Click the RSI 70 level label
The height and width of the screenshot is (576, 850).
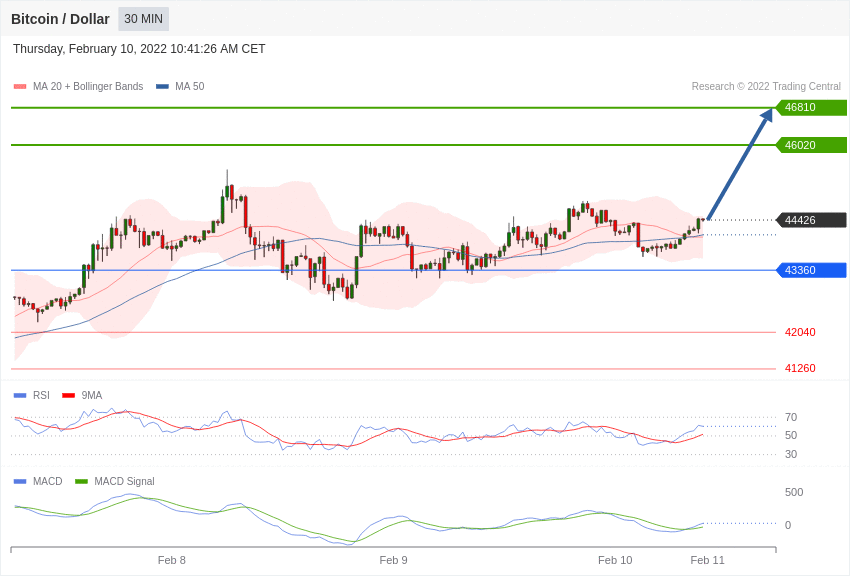click(791, 417)
